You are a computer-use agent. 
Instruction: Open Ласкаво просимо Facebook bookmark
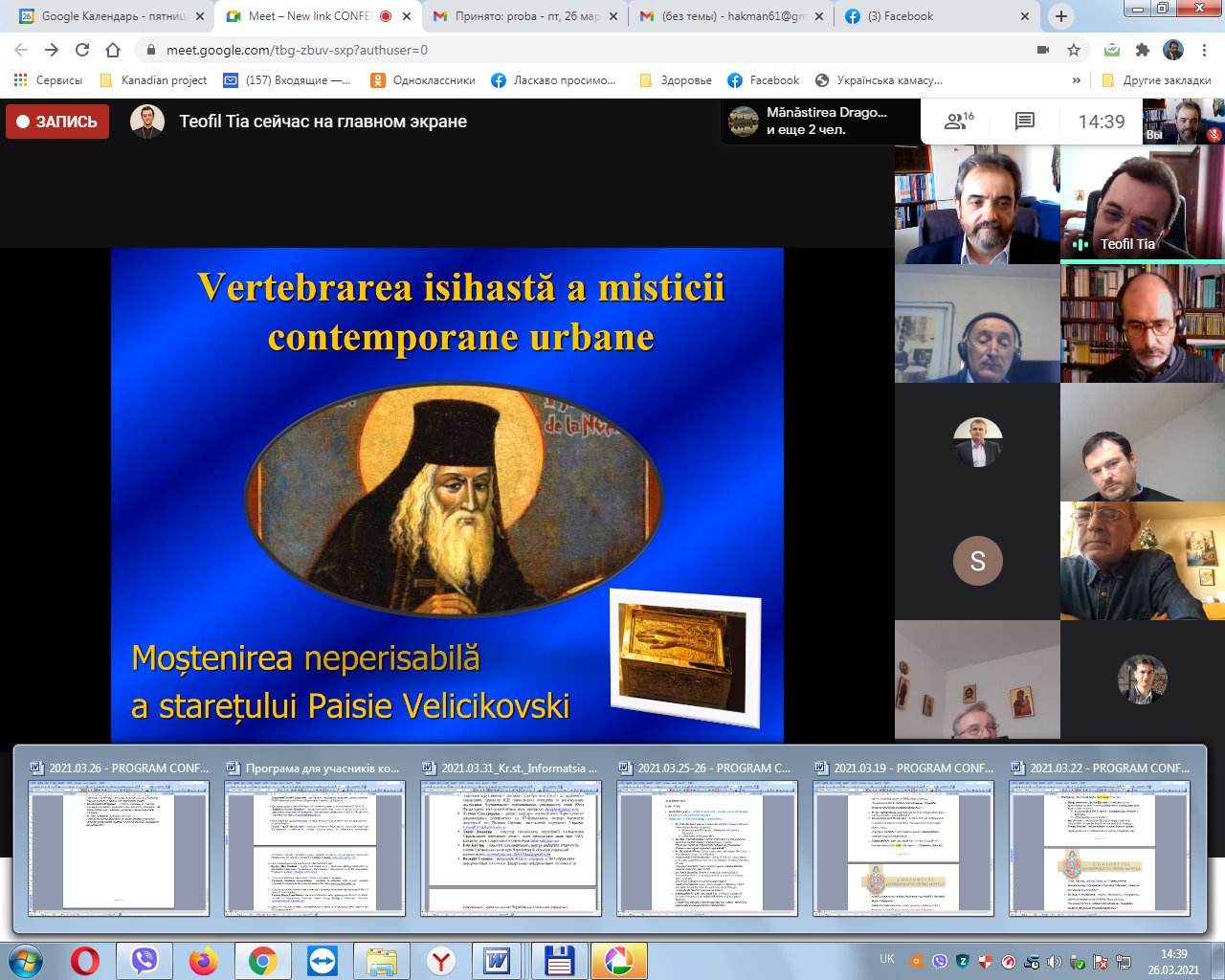[x=553, y=80]
